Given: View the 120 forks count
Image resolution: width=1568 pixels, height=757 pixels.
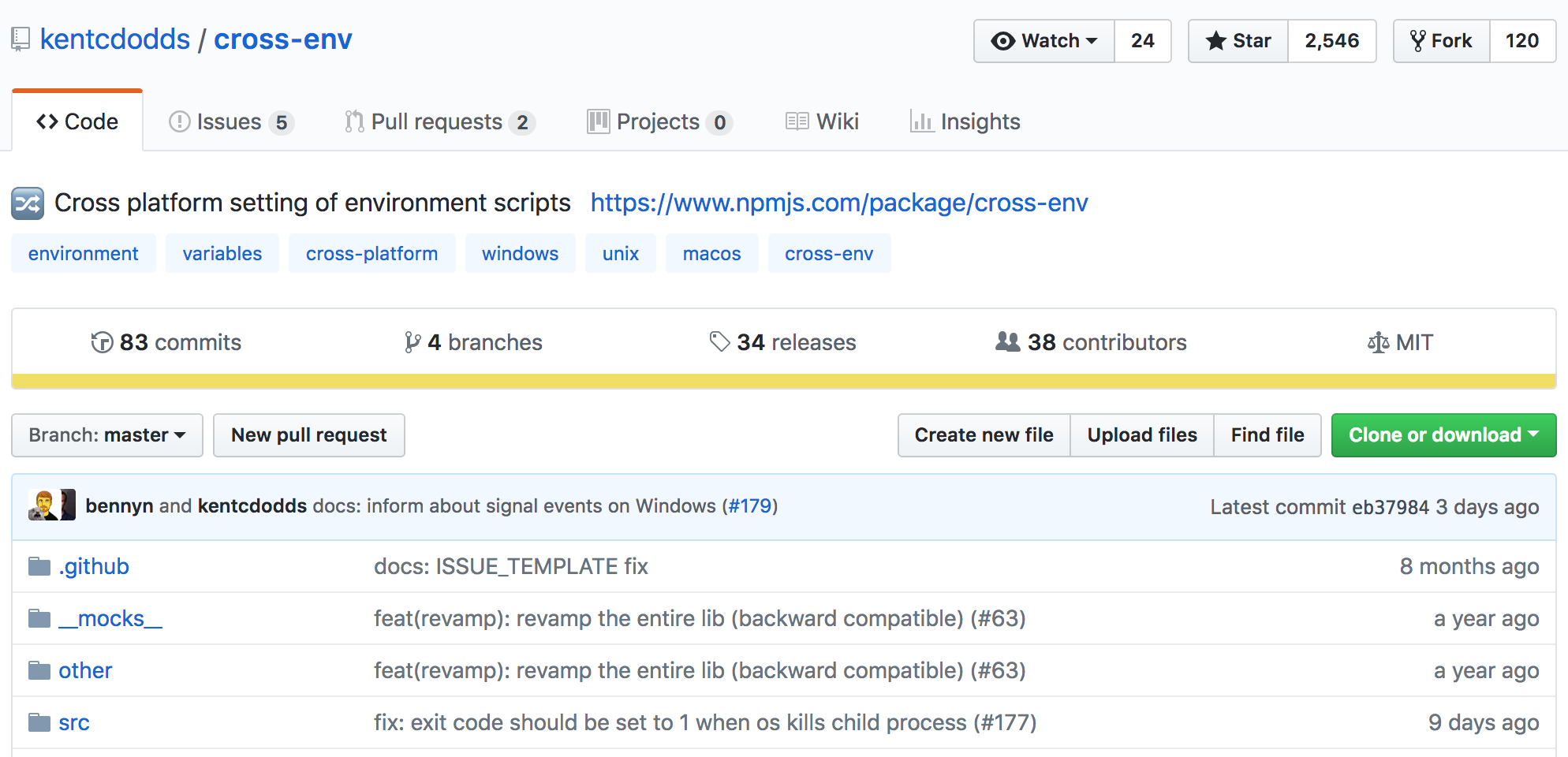Looking at the screenshot, I should (x=1522, y=41).
